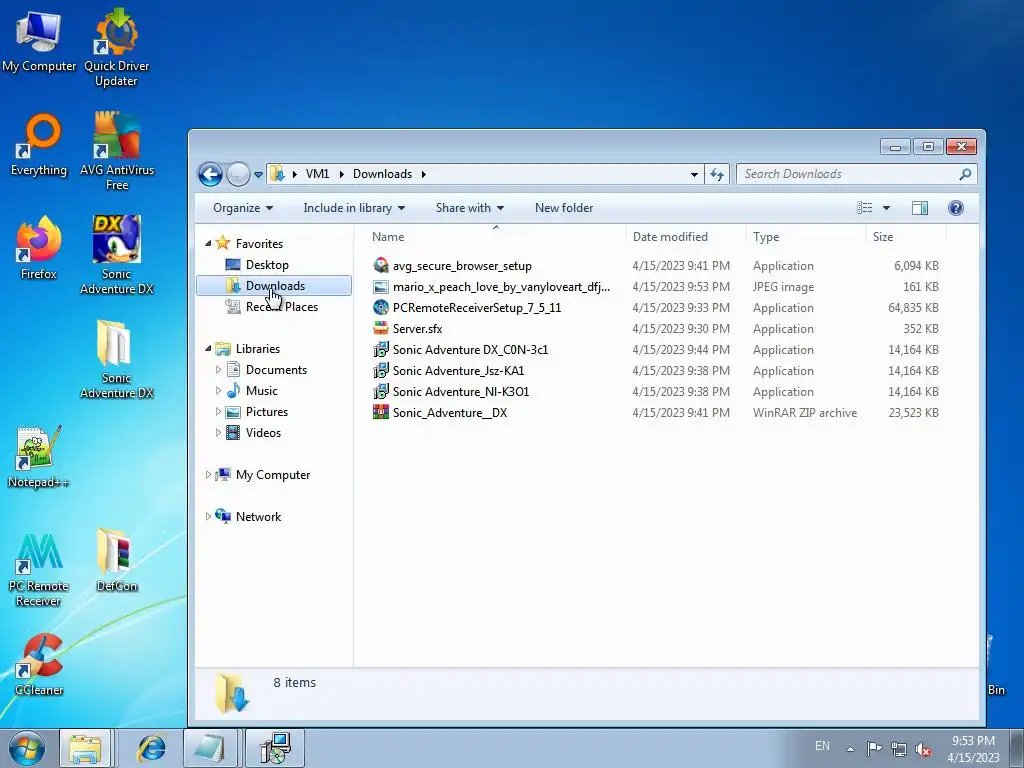Select PC Remote Receiver desktop icon
1024x768 pixels.
point(39,569)
